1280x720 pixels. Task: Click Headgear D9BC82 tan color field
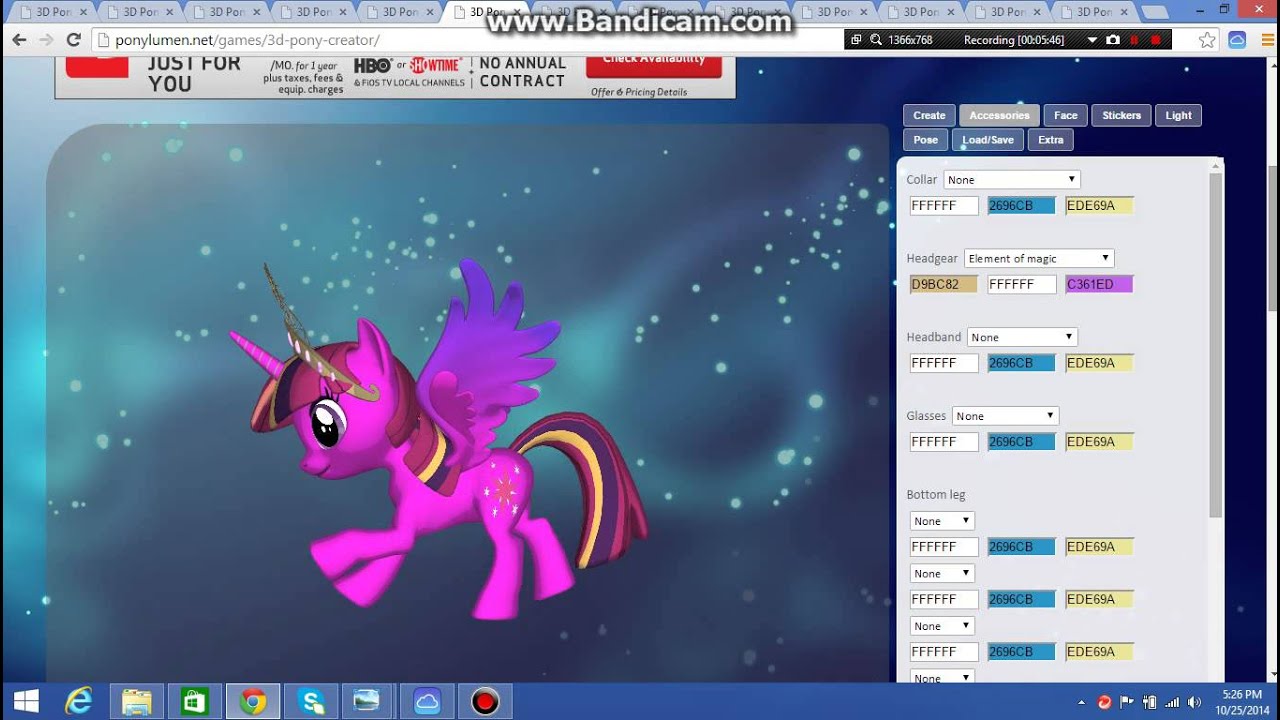(x=944, y=284)
